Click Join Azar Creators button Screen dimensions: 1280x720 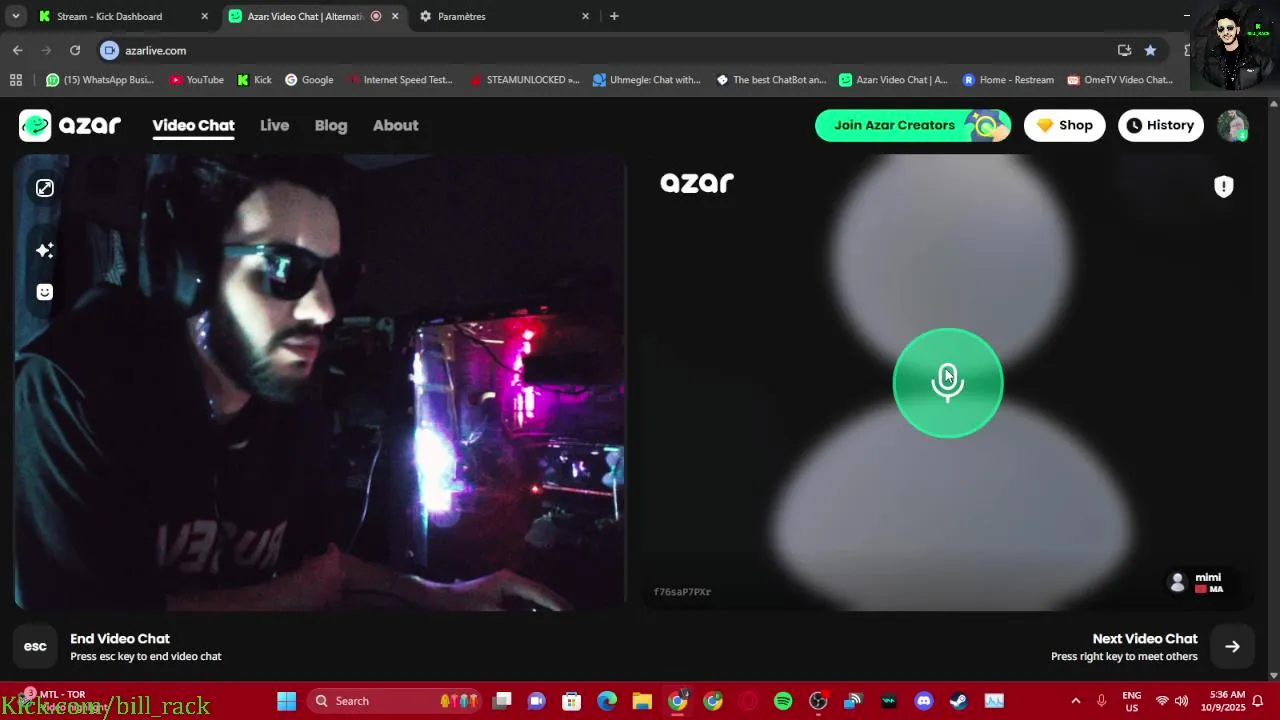pyautogui.click(x=913, y=125)
